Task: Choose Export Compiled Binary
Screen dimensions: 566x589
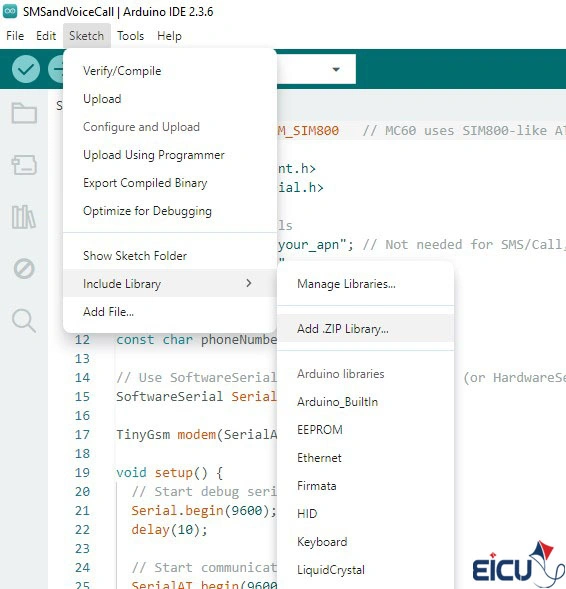Action: (170, 183)
